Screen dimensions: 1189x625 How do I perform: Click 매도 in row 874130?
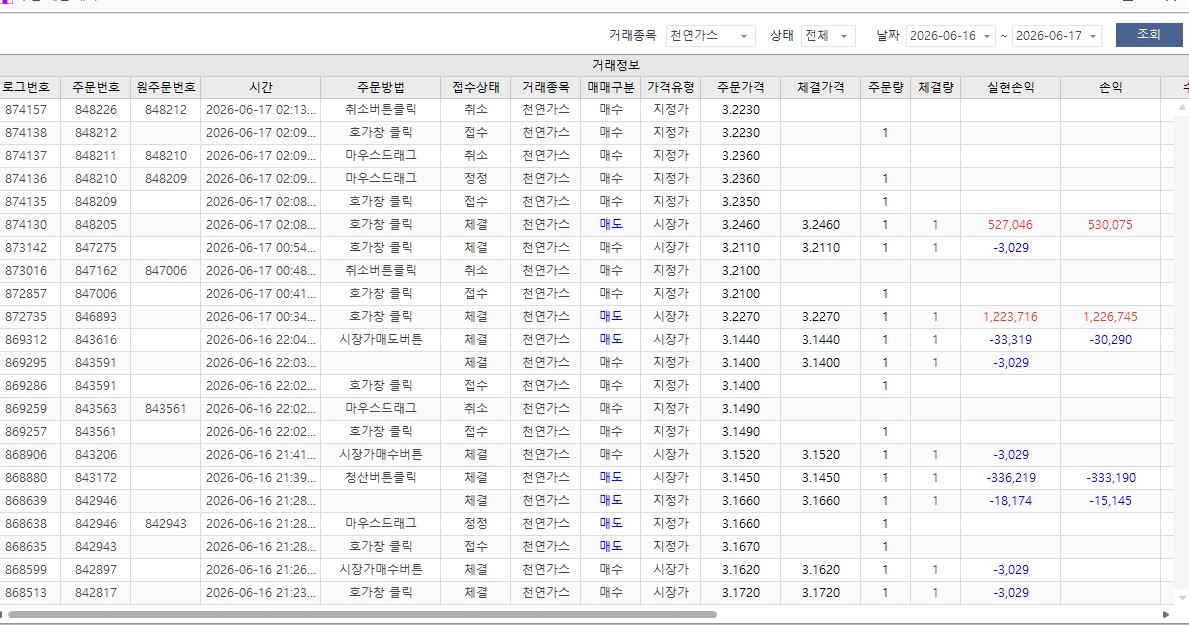pyautogui.click(x=610, y=225)
